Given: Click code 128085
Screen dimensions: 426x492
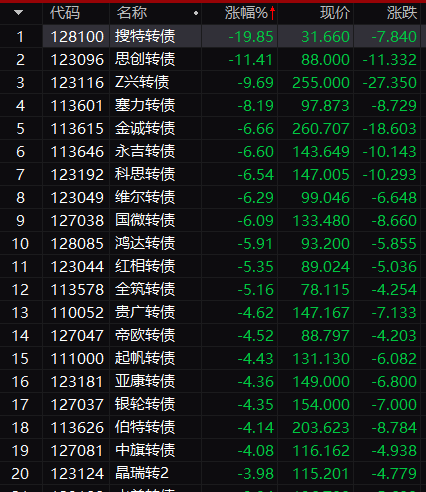Looking at the screenshot, I should coord(77,244).
